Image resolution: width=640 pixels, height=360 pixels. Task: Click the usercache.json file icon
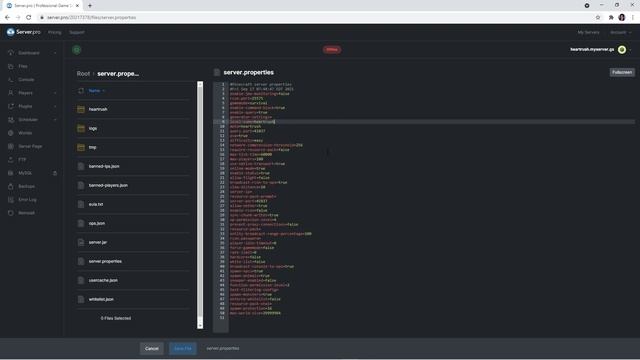pos(81,280)
